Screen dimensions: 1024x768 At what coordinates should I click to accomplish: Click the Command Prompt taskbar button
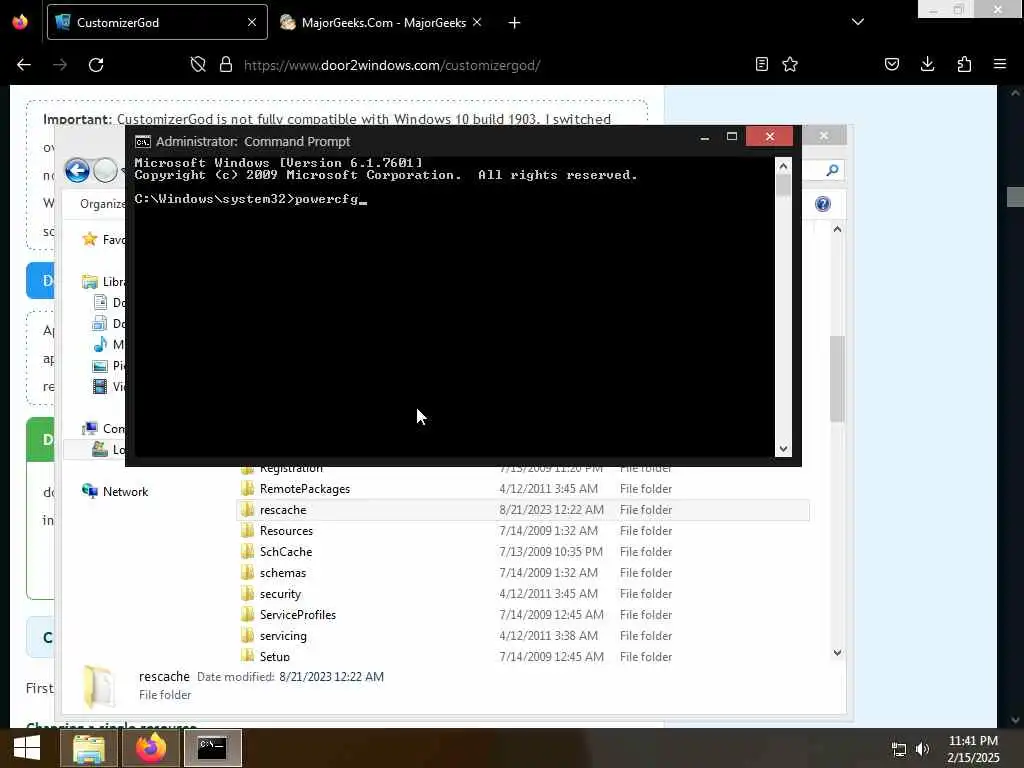click(x=212, y=748)
